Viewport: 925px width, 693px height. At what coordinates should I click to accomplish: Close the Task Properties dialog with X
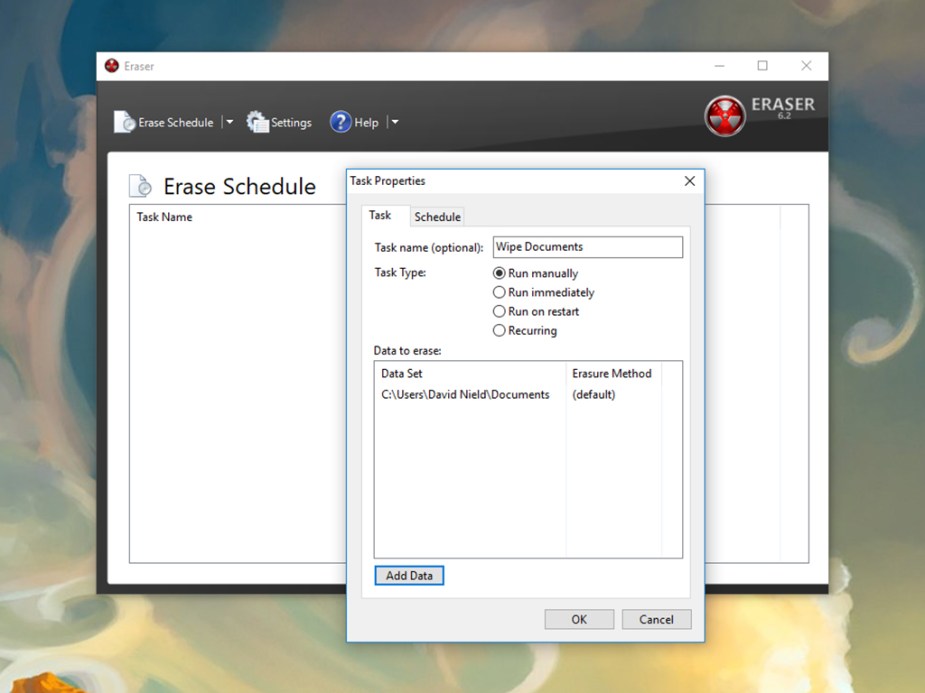coord(689,181)
